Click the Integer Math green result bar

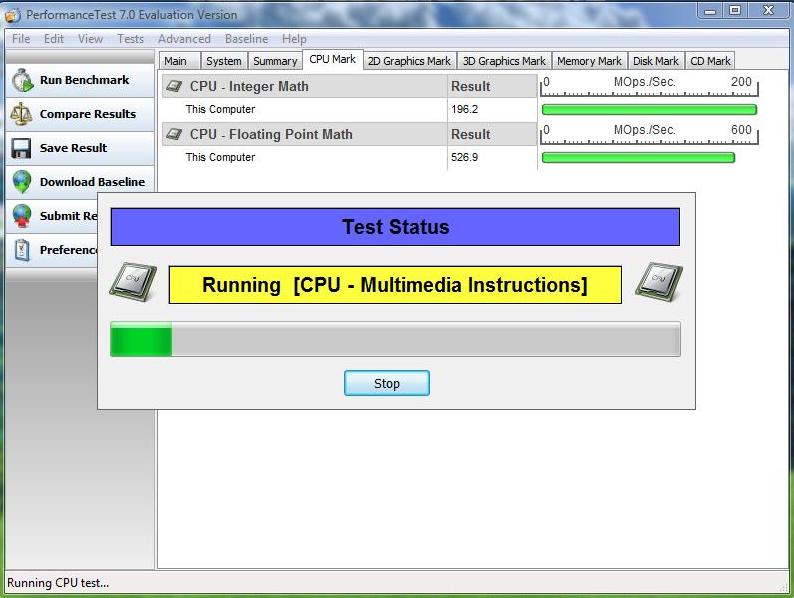pyautogui.click(x=649, y=109)
